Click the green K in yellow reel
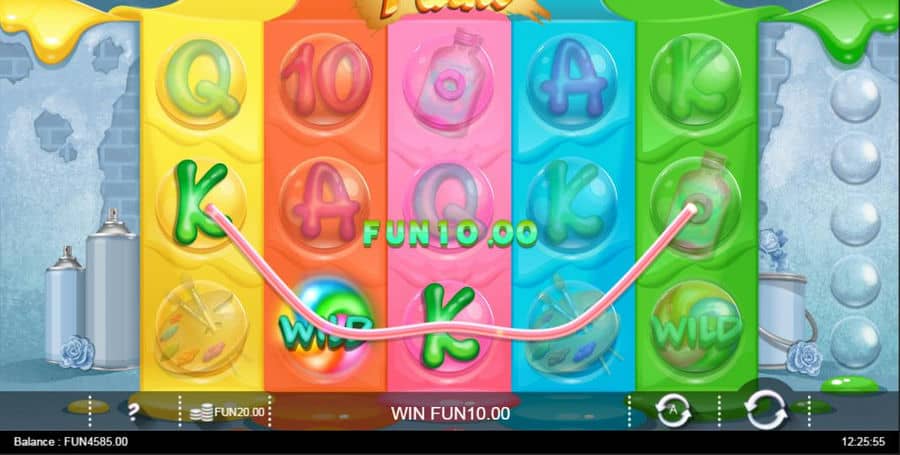 (201, 201)
